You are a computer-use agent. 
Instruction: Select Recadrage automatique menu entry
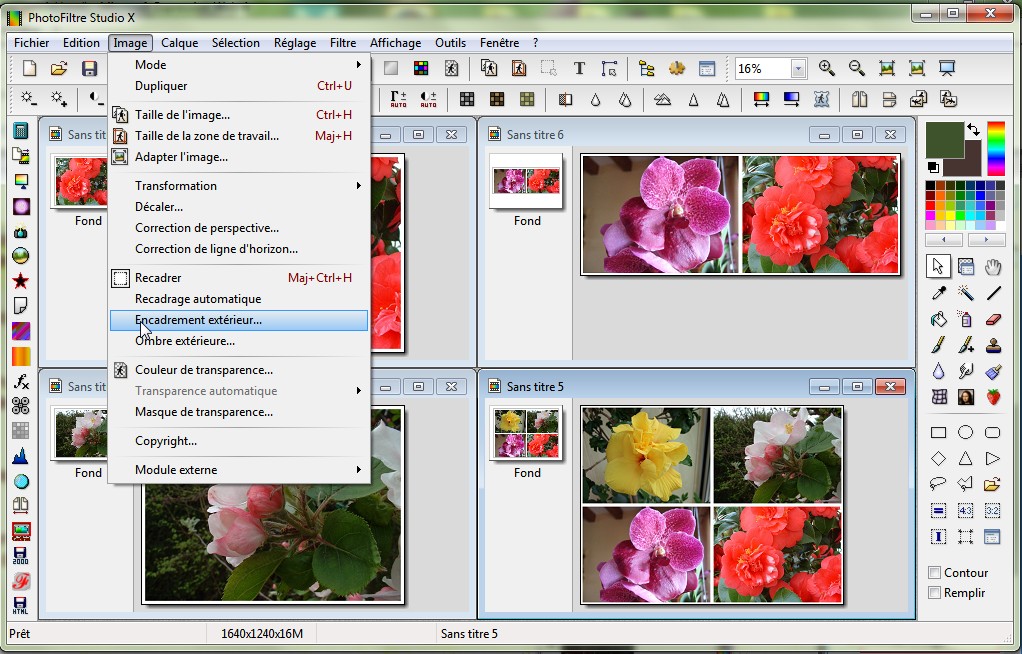tap(239, 299)
